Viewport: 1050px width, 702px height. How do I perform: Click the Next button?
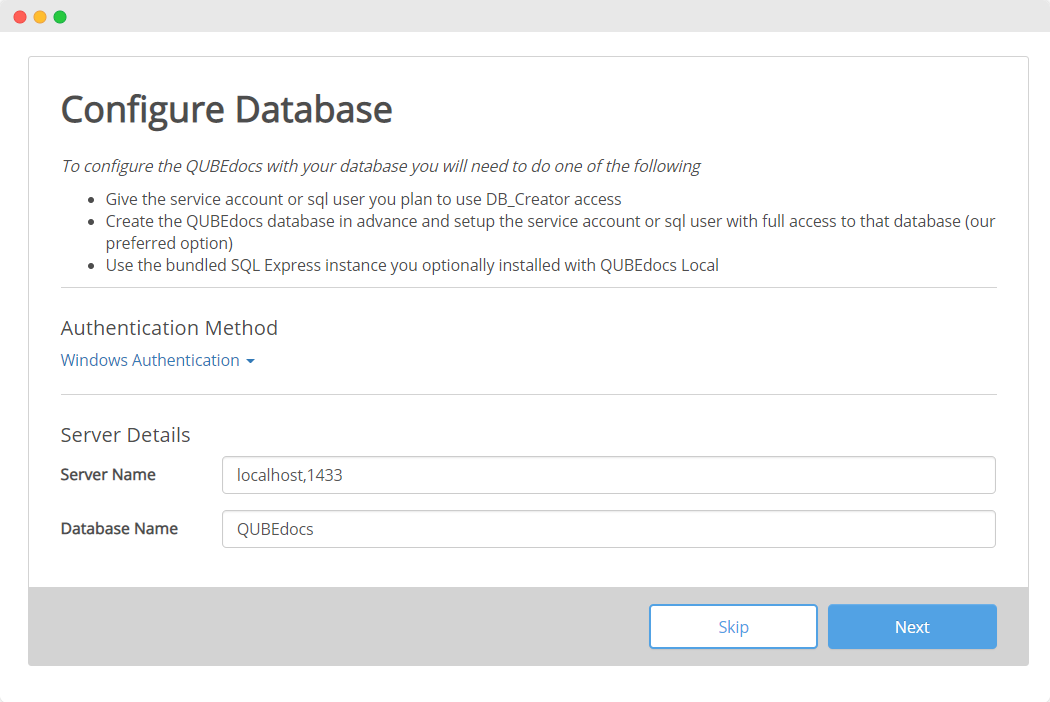(x=912, y=627)
